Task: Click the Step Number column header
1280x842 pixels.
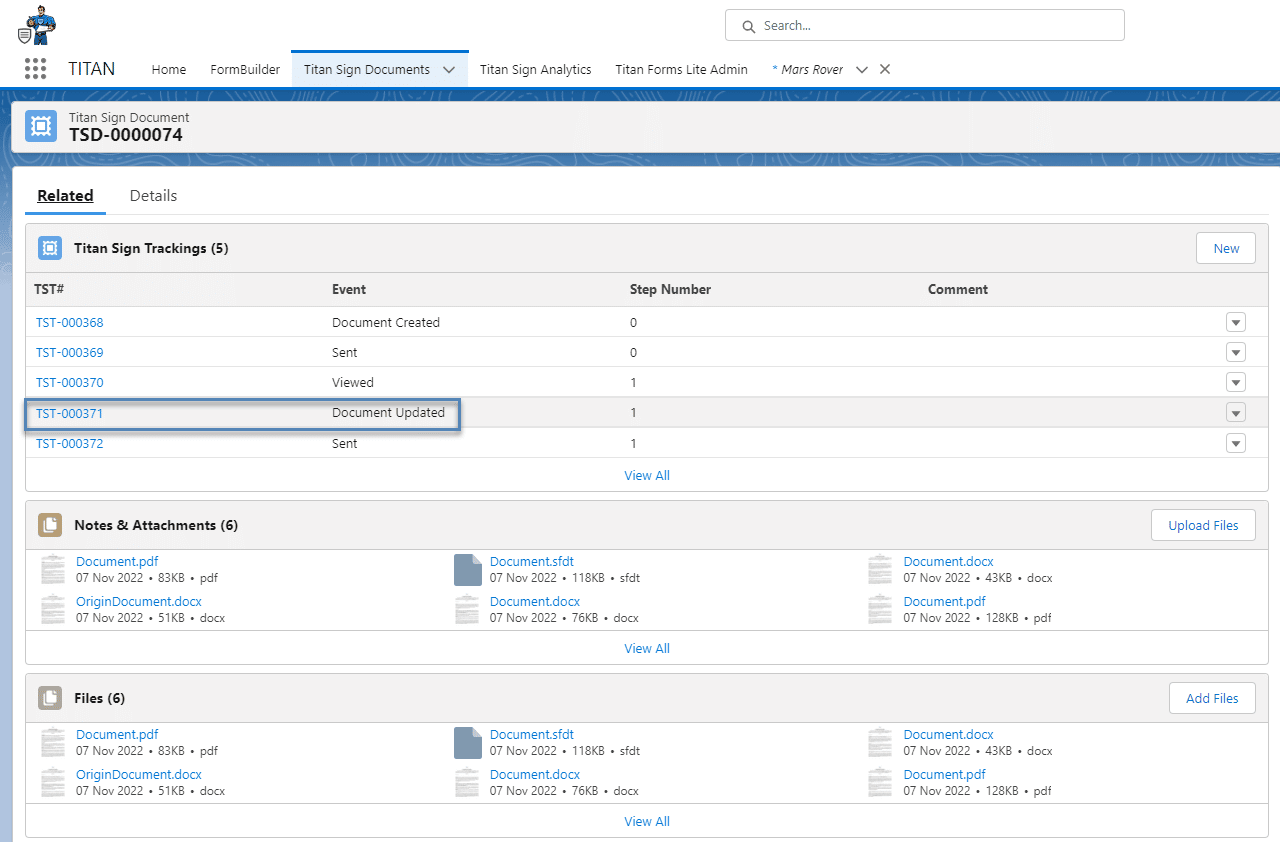Action: click(670, 289)
